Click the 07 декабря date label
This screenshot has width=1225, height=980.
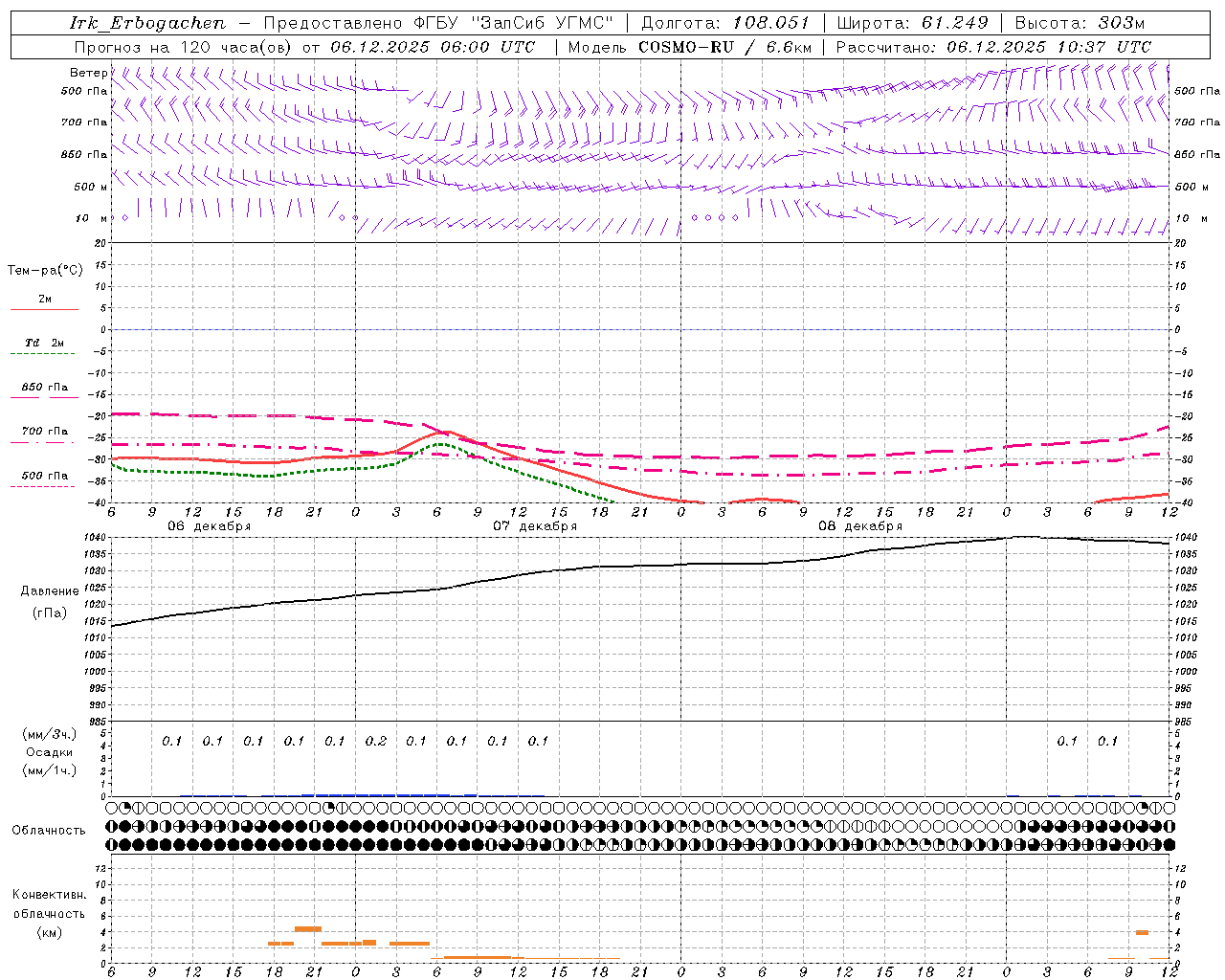535,525
